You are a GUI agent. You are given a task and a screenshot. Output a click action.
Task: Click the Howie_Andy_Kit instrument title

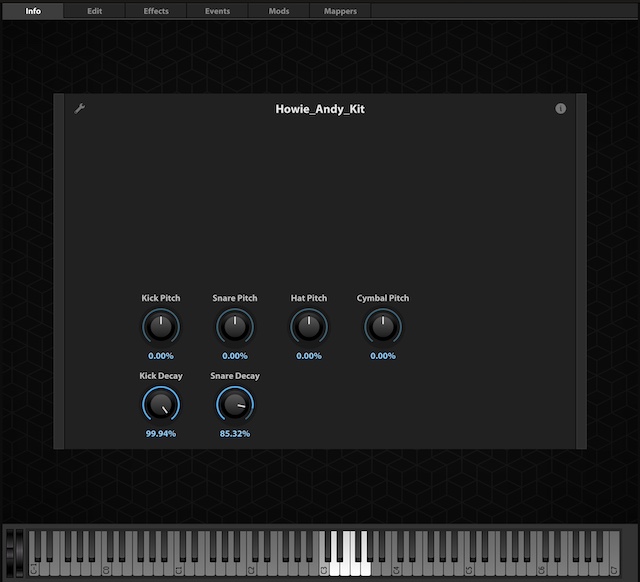[x=320, y=108]
